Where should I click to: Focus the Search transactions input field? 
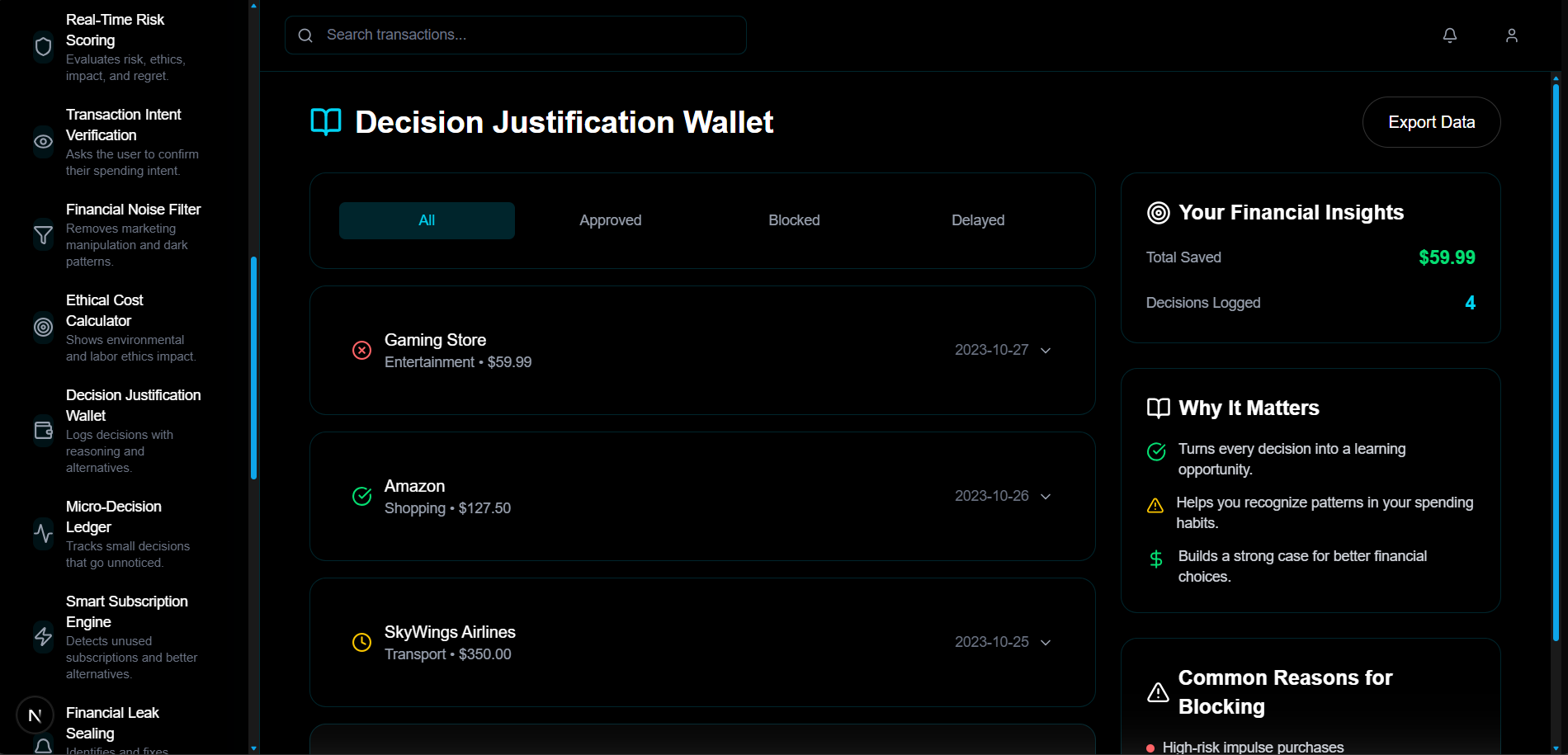pyautogui.click(x=516, y=35)
